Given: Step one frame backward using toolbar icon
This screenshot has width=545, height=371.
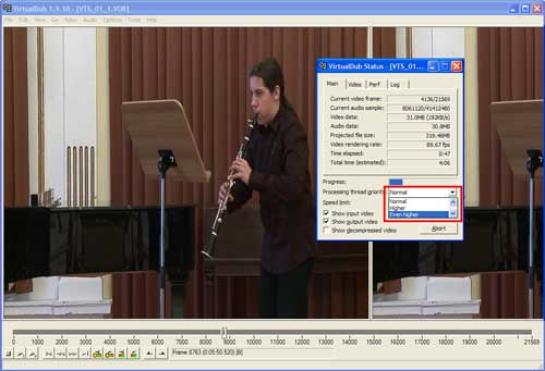Looking at the screenshot, I should pos(61,354).
